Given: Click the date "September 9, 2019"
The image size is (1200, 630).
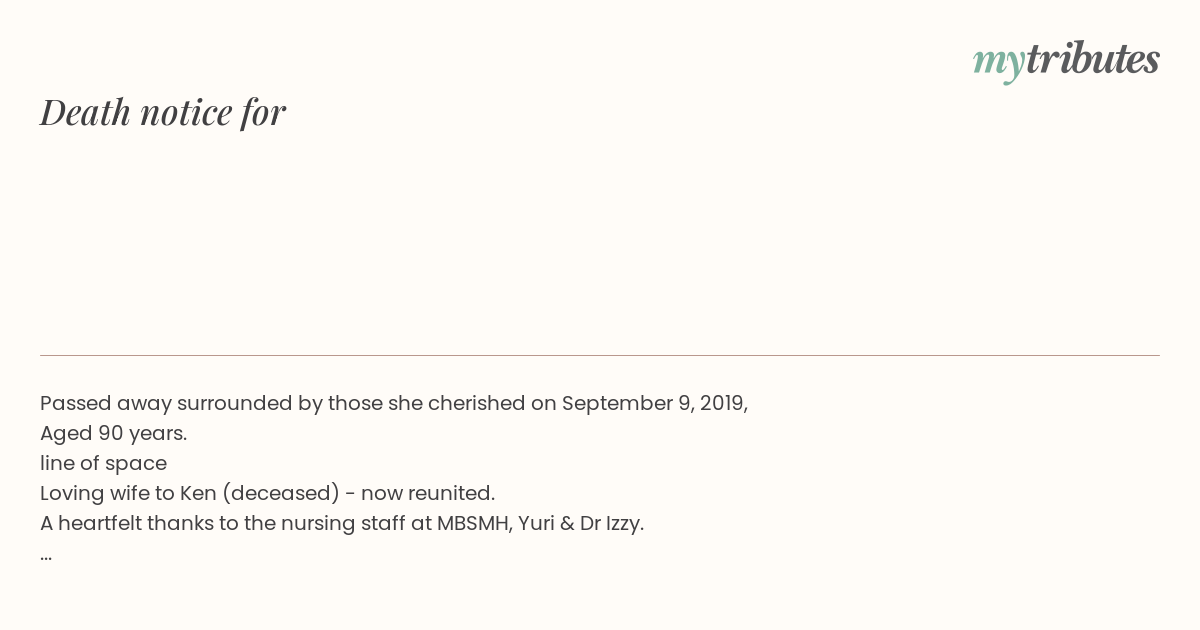Looking at the screenshot, I should pos(653,403).
